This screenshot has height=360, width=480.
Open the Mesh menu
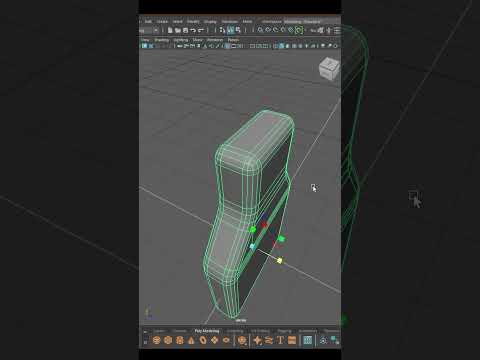coord(247,22)
